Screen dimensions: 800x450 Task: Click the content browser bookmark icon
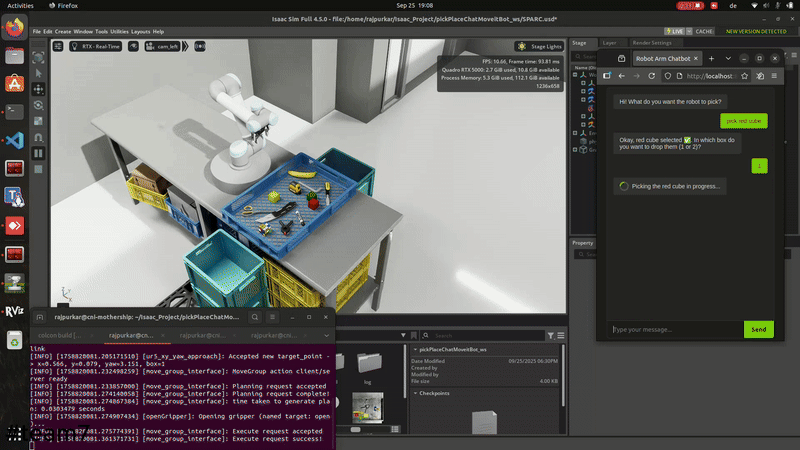tap(414, 336)
